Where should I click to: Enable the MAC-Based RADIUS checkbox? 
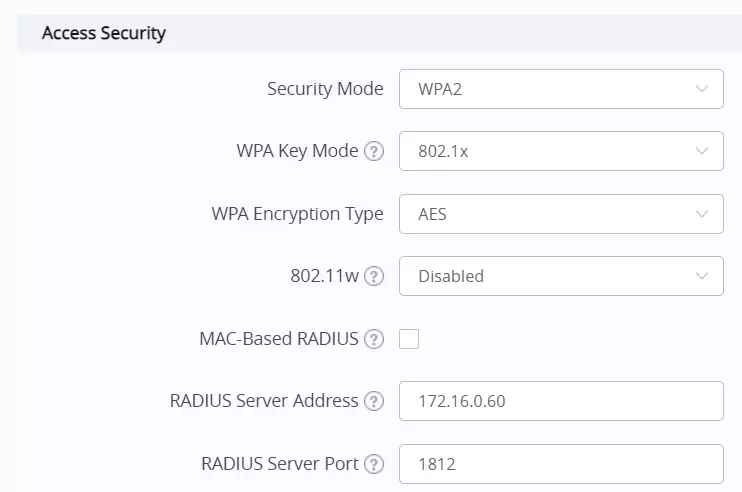[409, 339]
